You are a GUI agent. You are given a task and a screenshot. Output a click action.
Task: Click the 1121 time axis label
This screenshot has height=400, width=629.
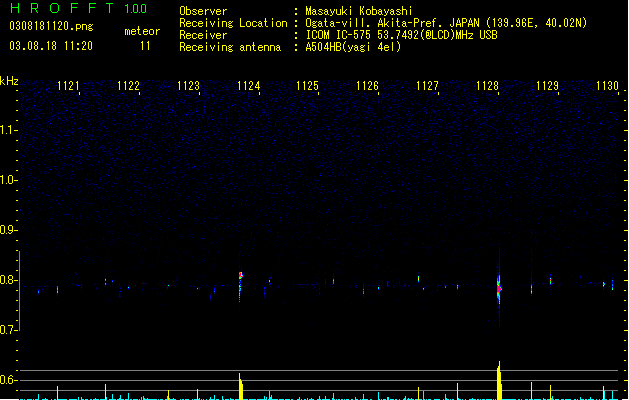(x=68, y=86)
